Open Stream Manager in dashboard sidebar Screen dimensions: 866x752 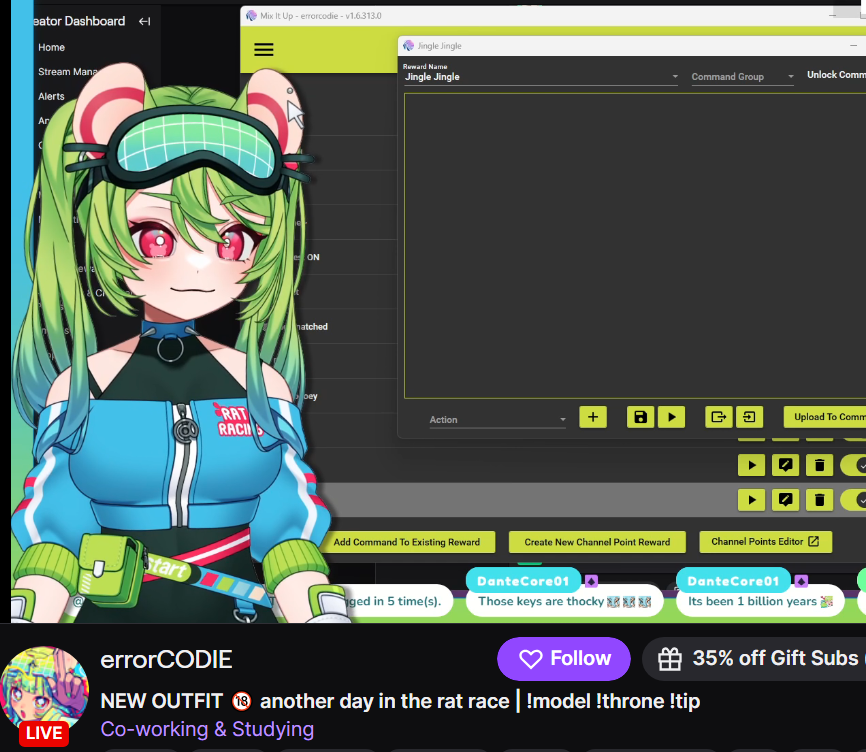coord(67,72)
